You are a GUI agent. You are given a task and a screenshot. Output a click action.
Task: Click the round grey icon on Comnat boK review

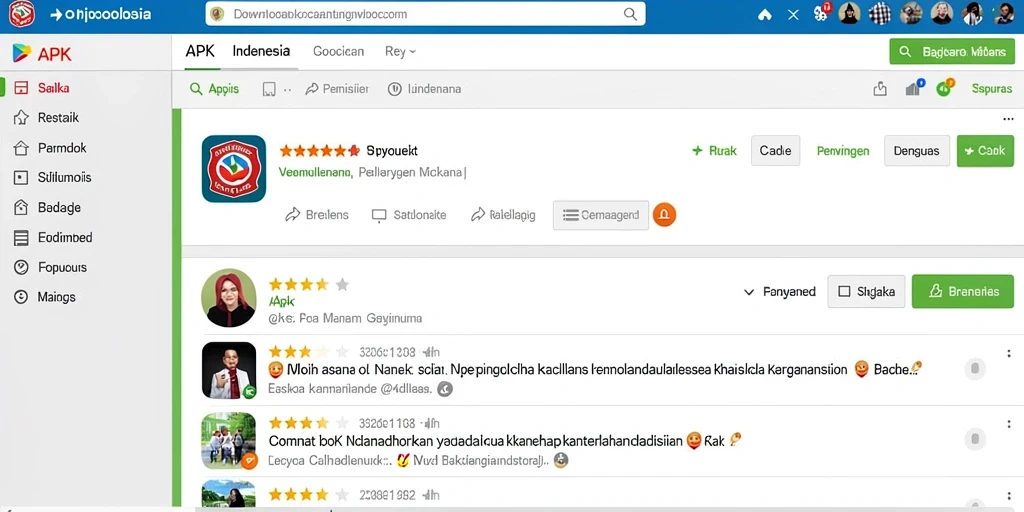point(974,438)
